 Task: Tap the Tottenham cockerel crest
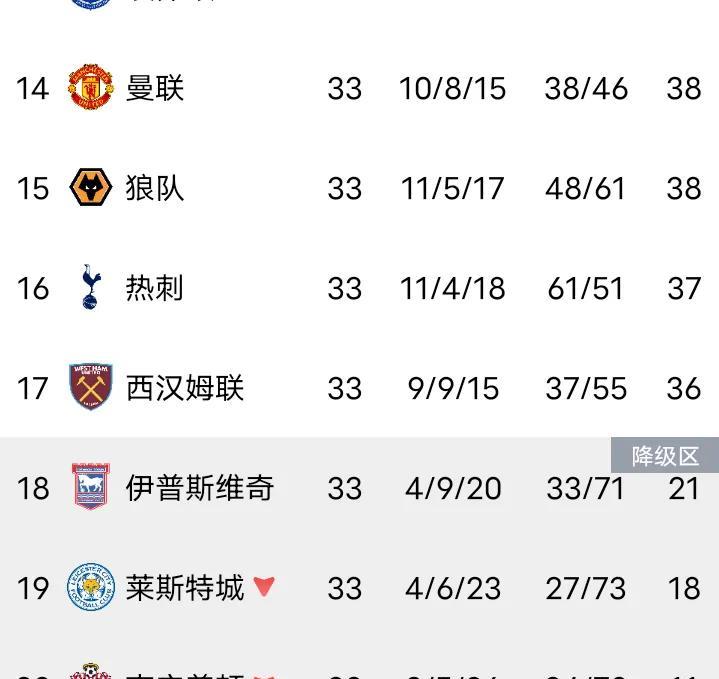90,287
